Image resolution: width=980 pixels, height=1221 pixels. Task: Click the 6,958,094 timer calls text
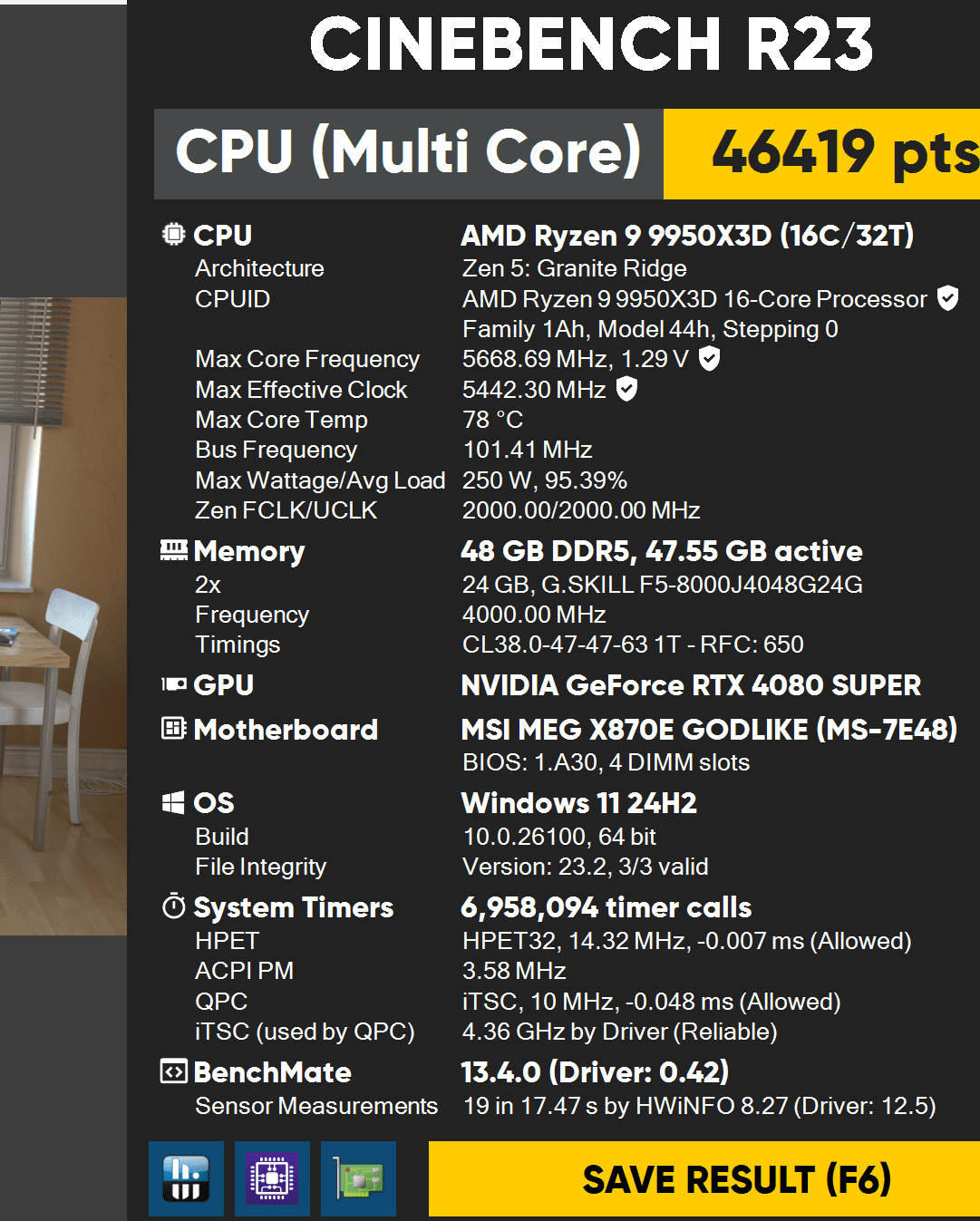click(606, 907)
